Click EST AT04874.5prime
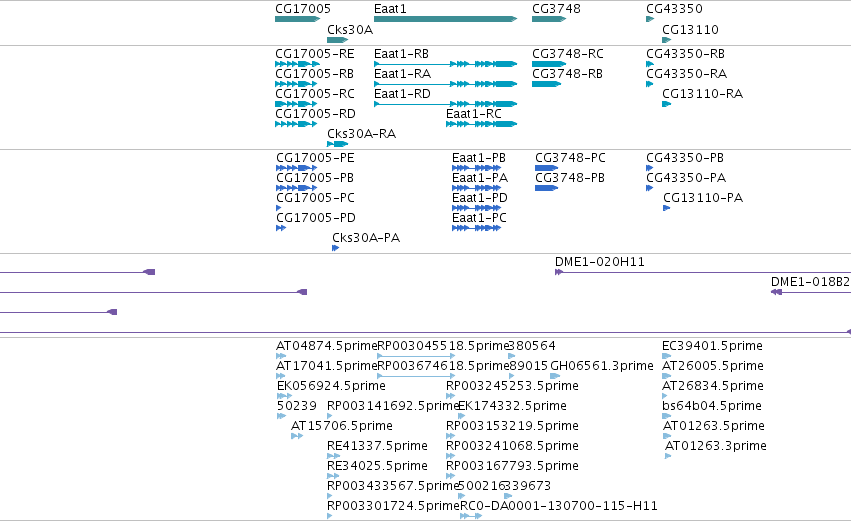The image size is (851, 521). 326,346
